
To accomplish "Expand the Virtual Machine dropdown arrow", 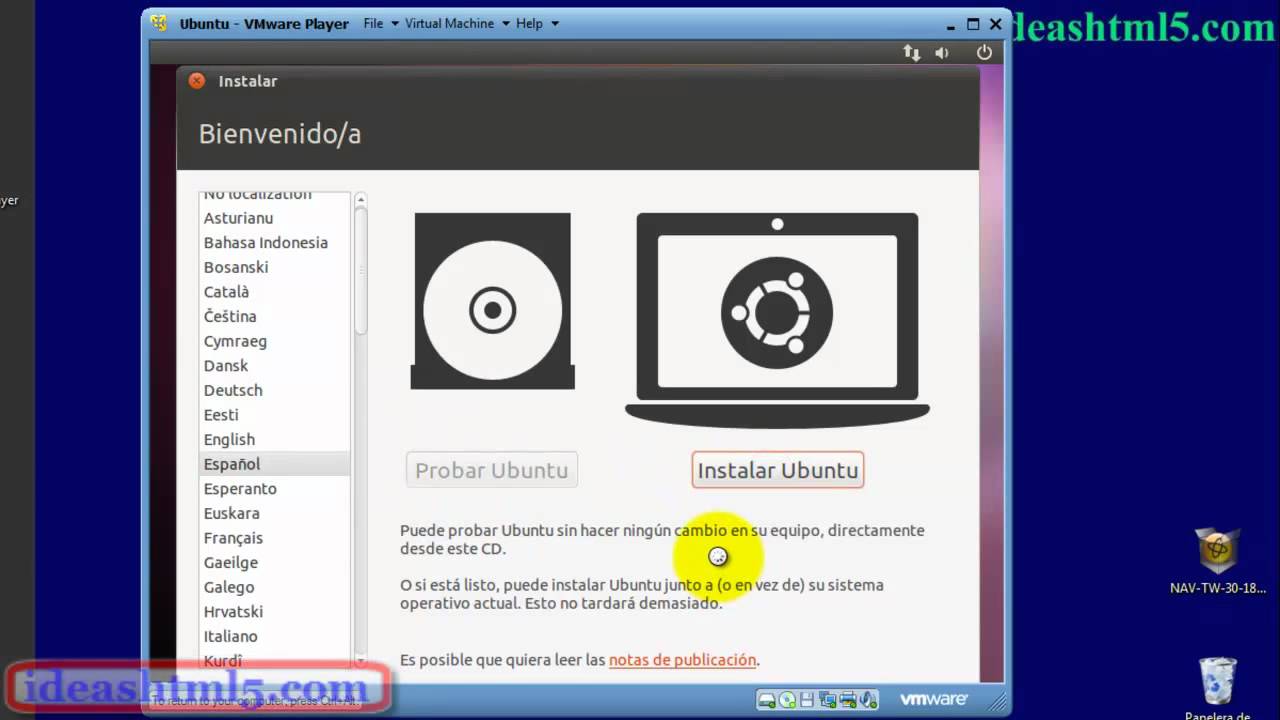I will point(505,24).
